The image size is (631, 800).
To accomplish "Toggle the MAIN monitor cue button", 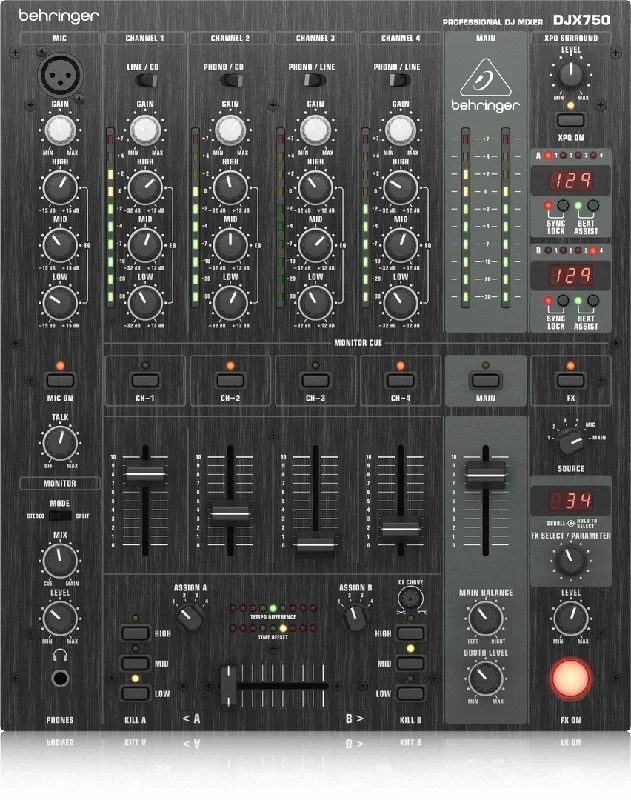I will (x=486, y=381).
